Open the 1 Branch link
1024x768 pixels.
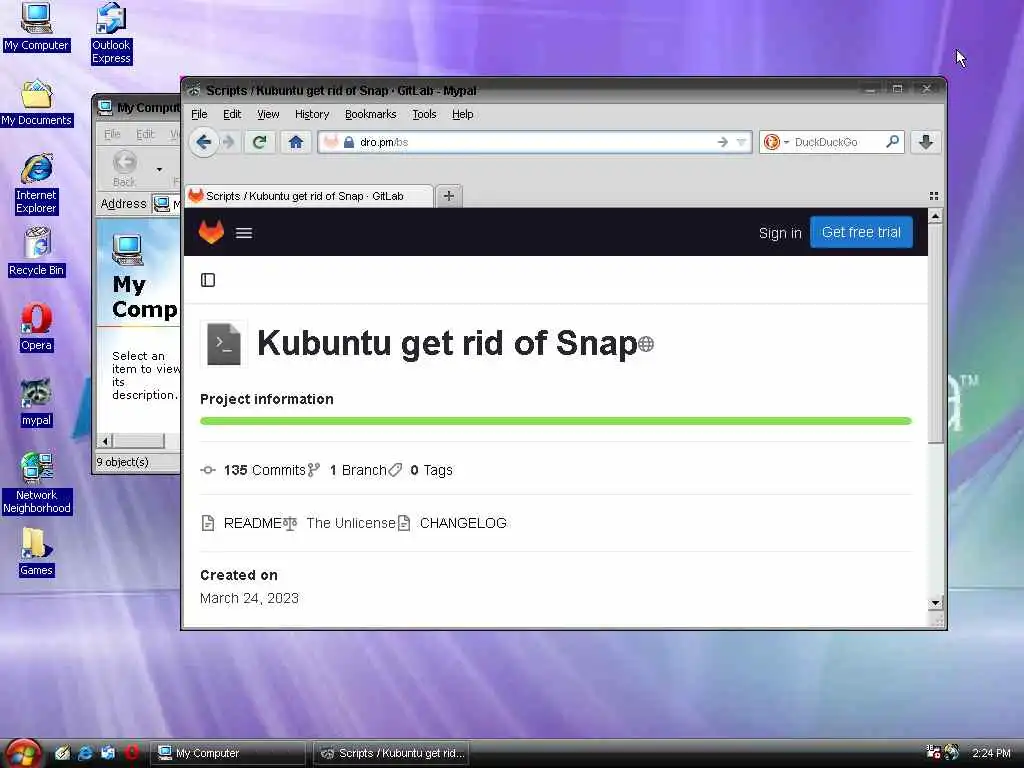click(x=347, y=470)
